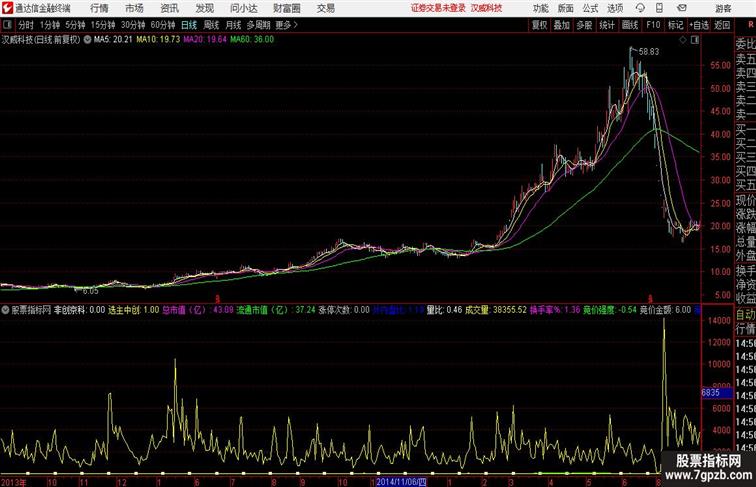Open the 交易 menu

pyautogui.click(x=326, y=8)
